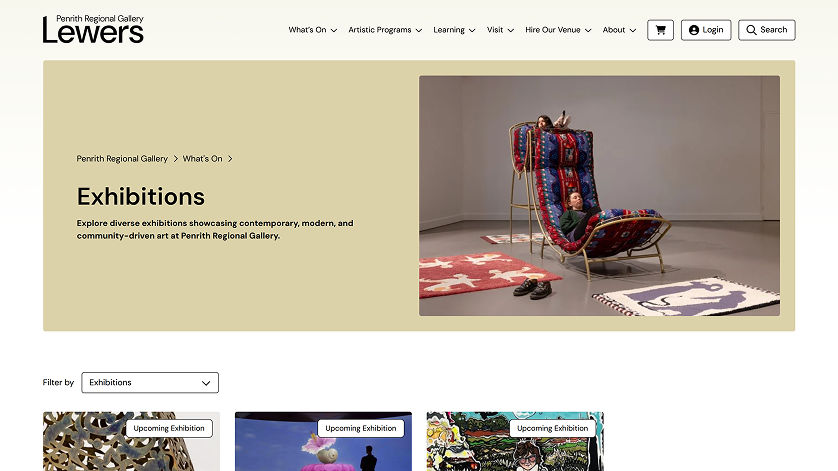Open the second exhibition card with silhouette figure
Viewport: 838px width, 471px height.
[323, 441]
